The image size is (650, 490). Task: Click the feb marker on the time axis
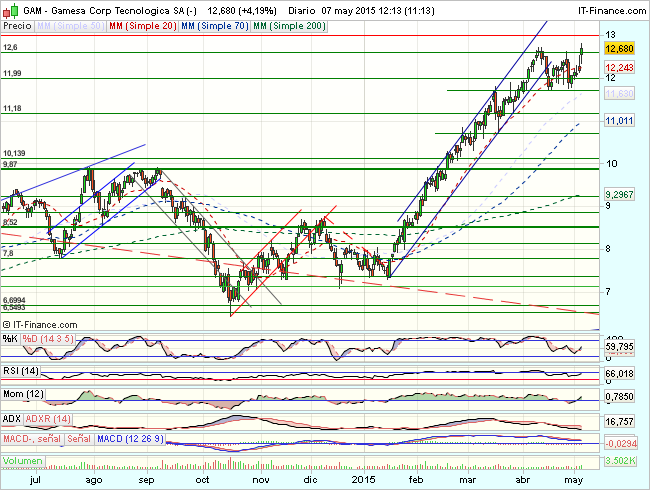[416, 480]
